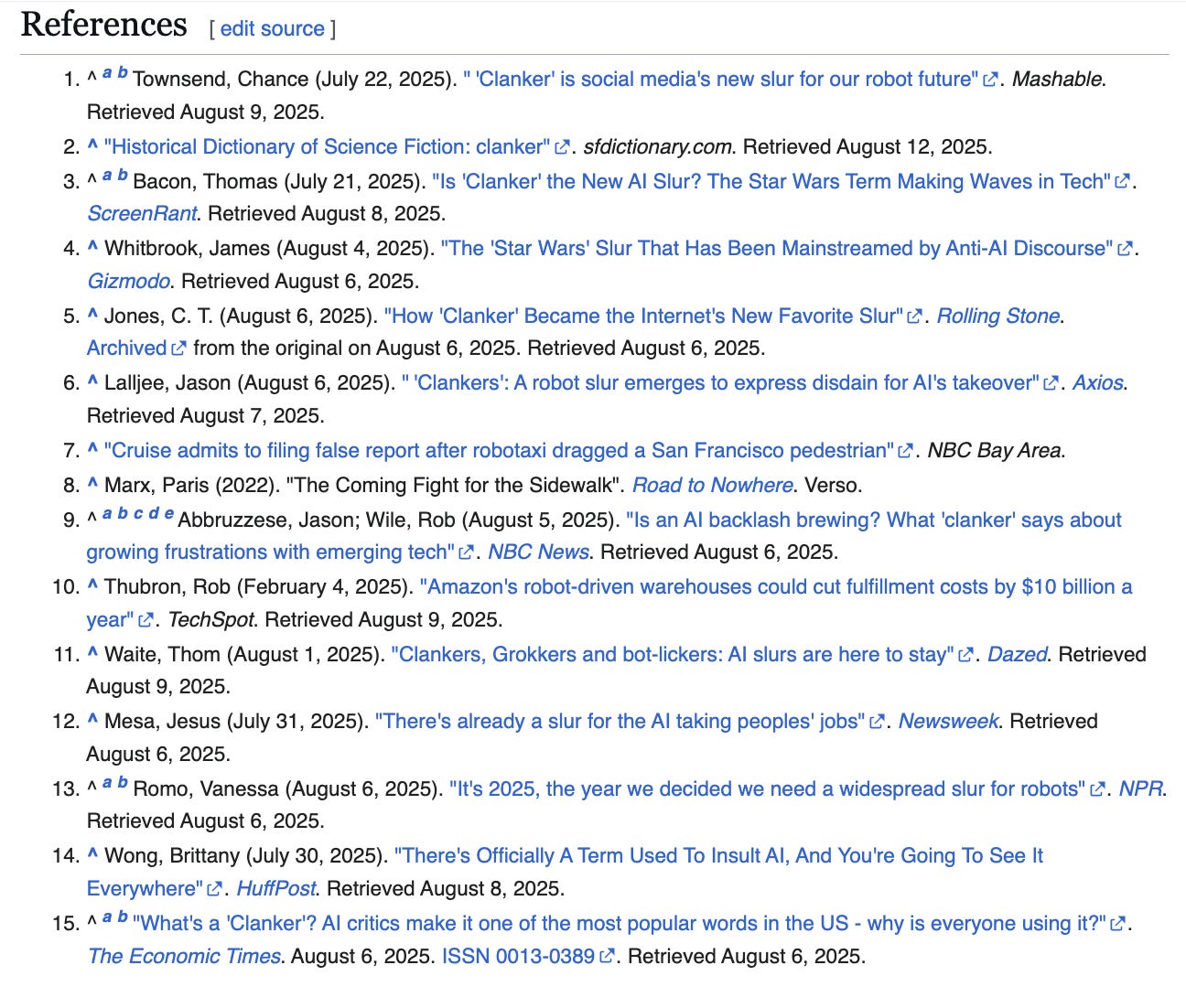The image size is (1186, 1008).
Task: Jump back via reference 3 backlink a
Action: click(107, 176)
